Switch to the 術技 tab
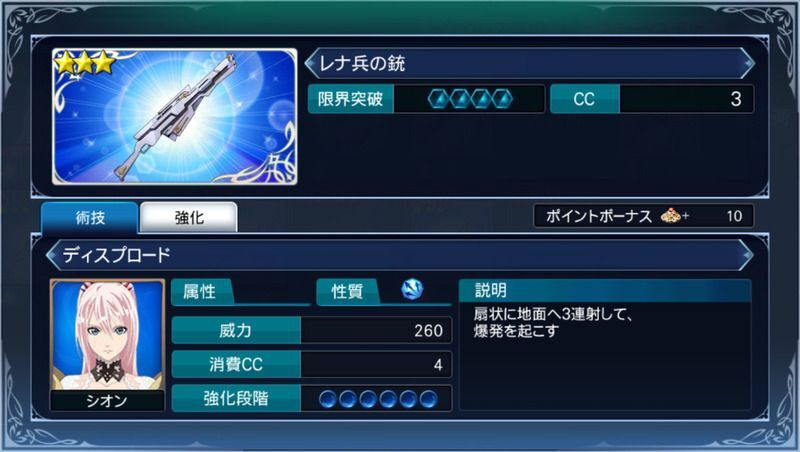 pos(90,218)
